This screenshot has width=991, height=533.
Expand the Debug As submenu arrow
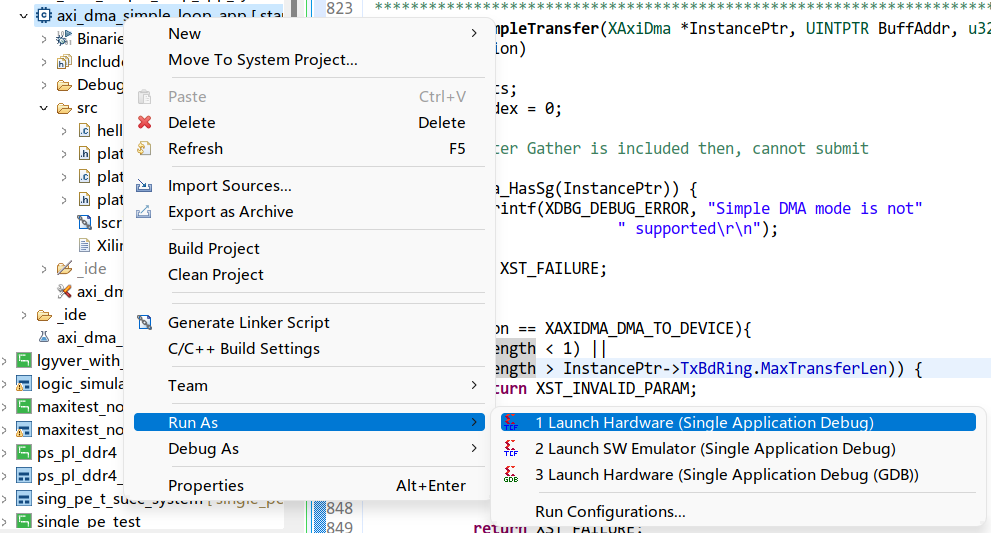pos(474,448)
